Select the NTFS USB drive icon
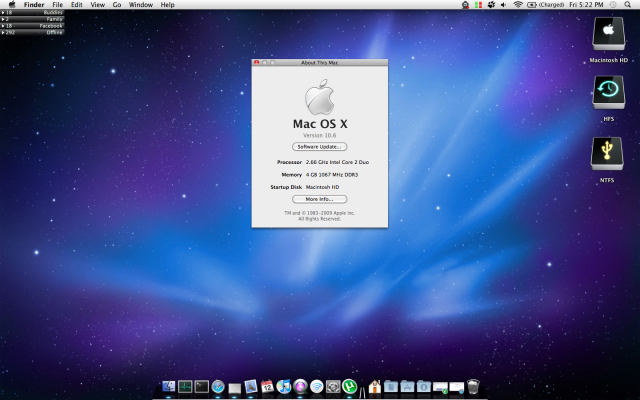This screenshot has height=400, width=640. pyautogui.click(x=607, y=153)
